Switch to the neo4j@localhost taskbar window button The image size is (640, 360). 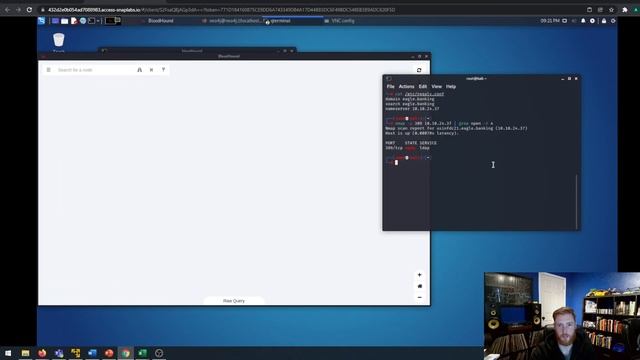point(231,21)
